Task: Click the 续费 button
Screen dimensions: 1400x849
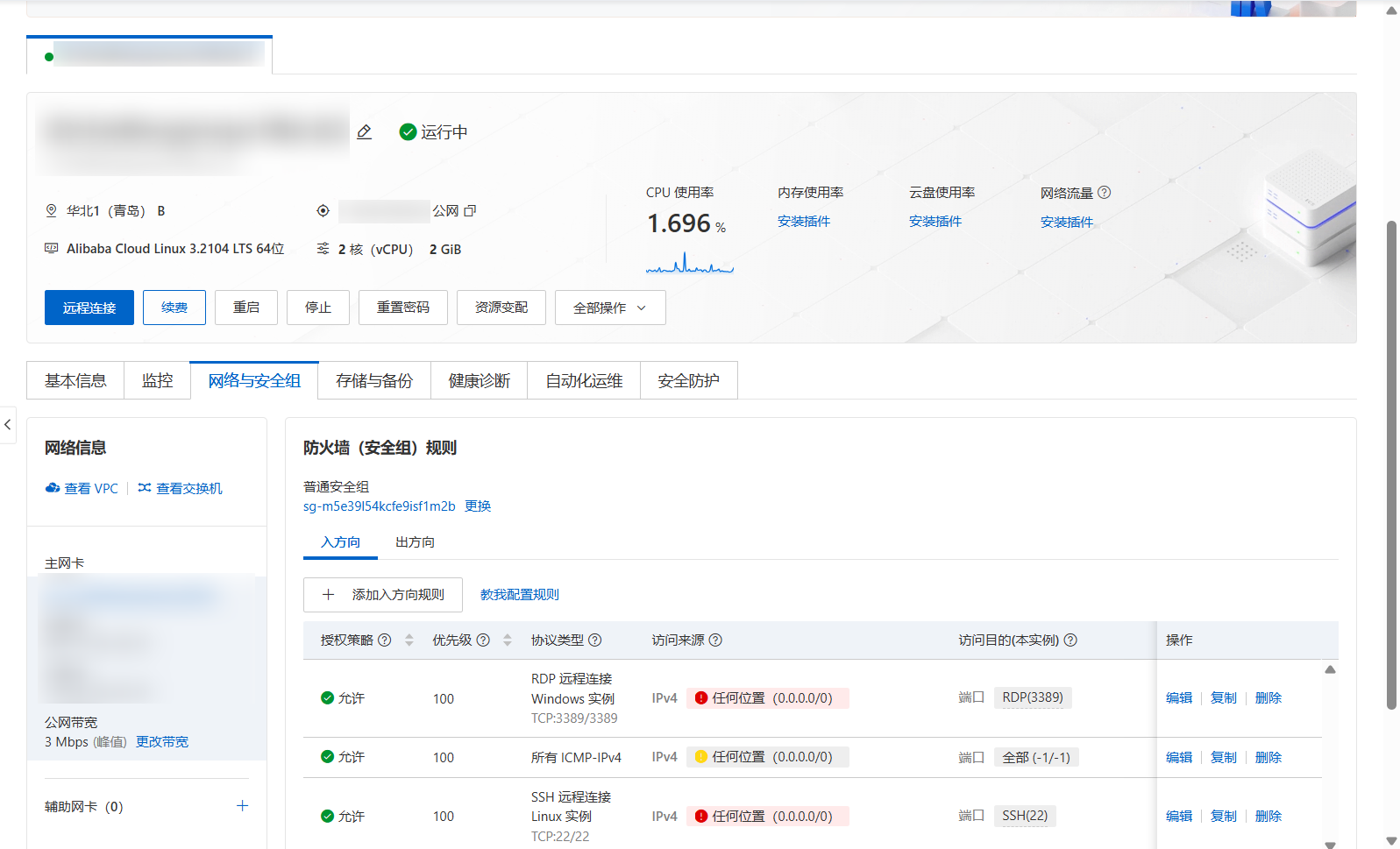Action: [x=174, y=308]
